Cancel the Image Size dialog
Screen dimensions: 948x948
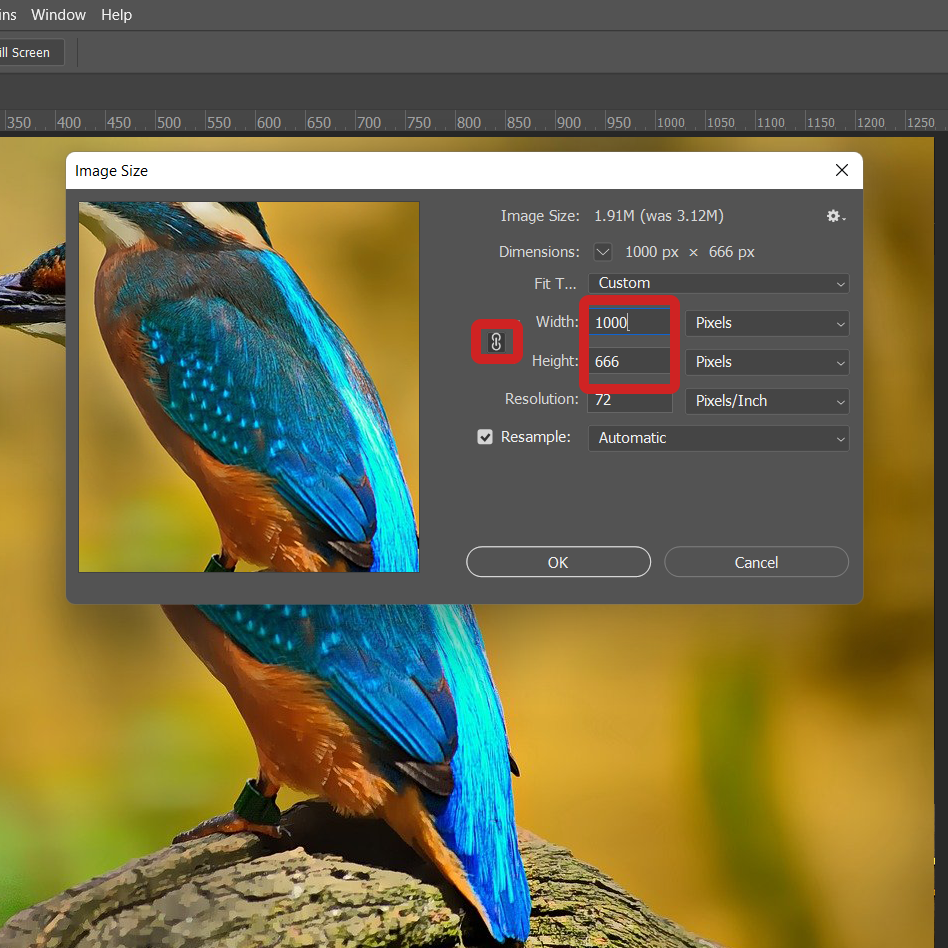tap(756, 562)
